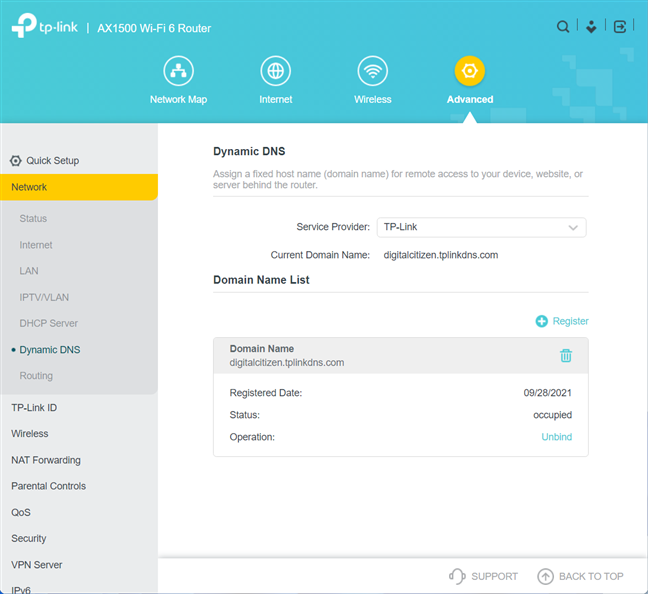Click the Unbind link
The height and width of the screenshot is (594, 648).
pyautogui.click(x=556, y=437)
